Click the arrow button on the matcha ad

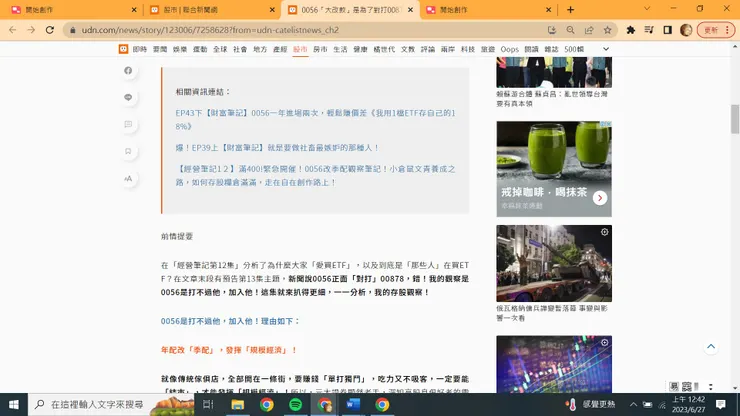(600, 198)
